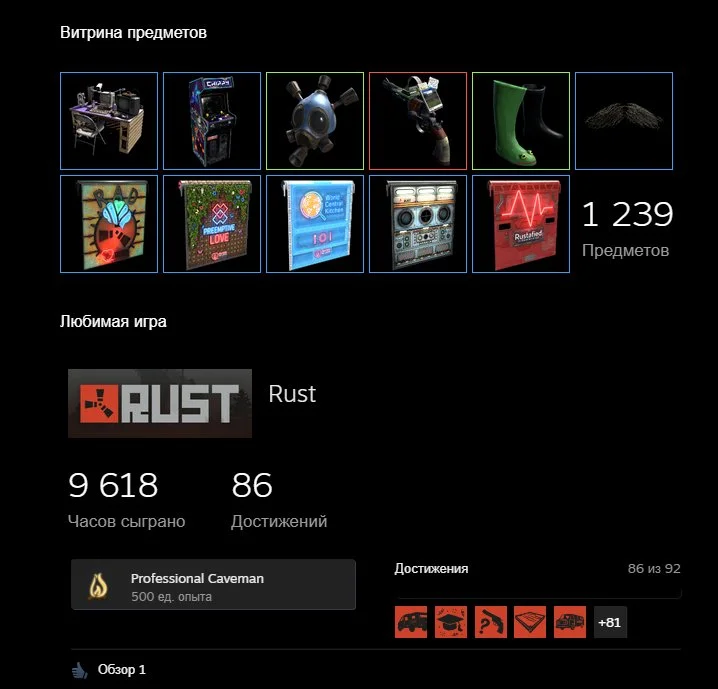The width and height of the screenshot is (718, 689).
Task: Open the Достижения achievements heading link
Action: [x=431, y=569]
